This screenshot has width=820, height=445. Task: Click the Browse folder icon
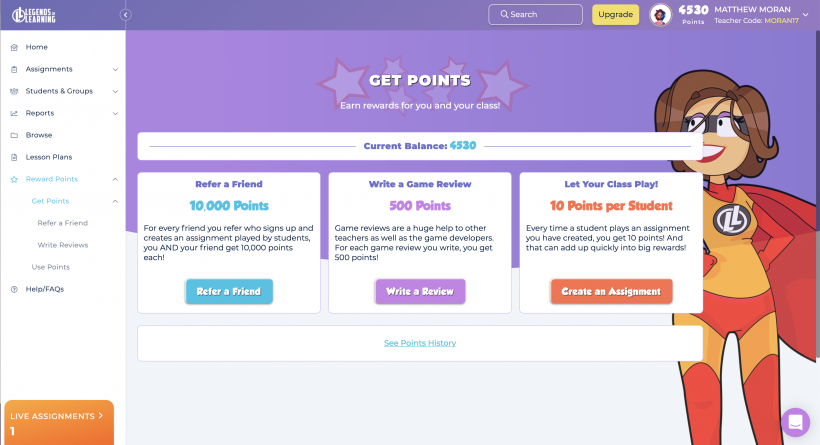[14, 135]
